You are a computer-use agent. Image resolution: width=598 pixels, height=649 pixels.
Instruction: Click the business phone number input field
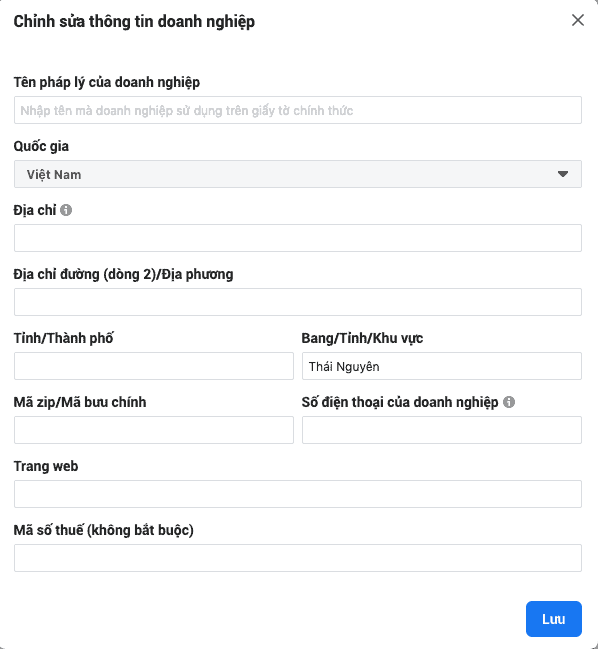(442, 430)
